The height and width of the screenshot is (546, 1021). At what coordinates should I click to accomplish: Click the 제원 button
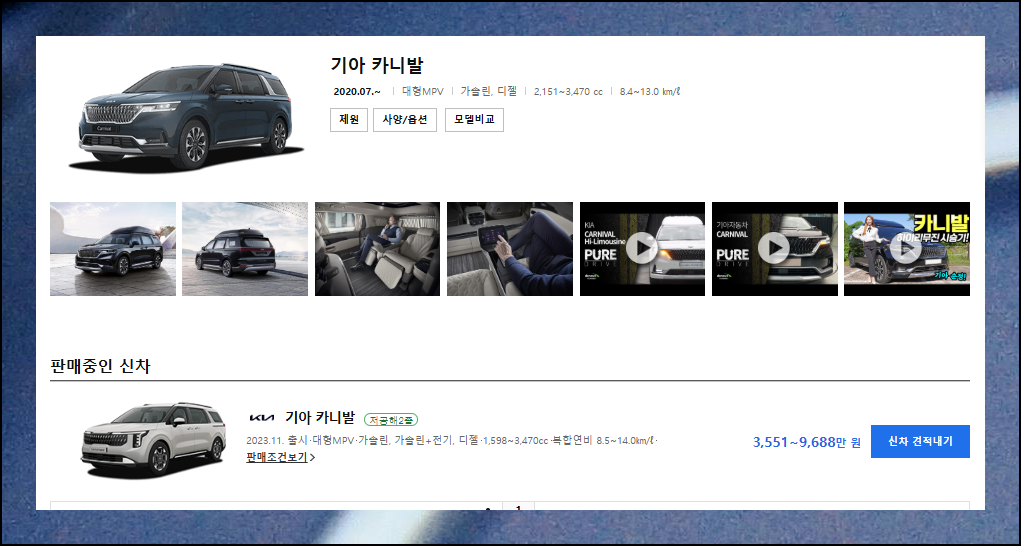[x=349, y=120]
